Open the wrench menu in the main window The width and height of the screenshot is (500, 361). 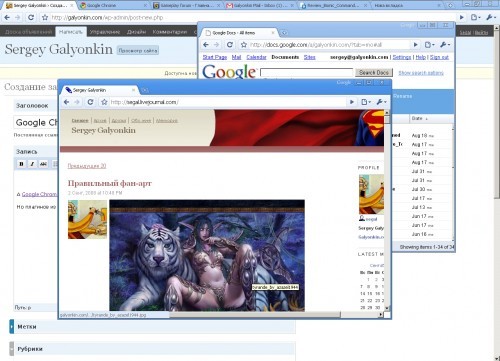coord(491,17)
